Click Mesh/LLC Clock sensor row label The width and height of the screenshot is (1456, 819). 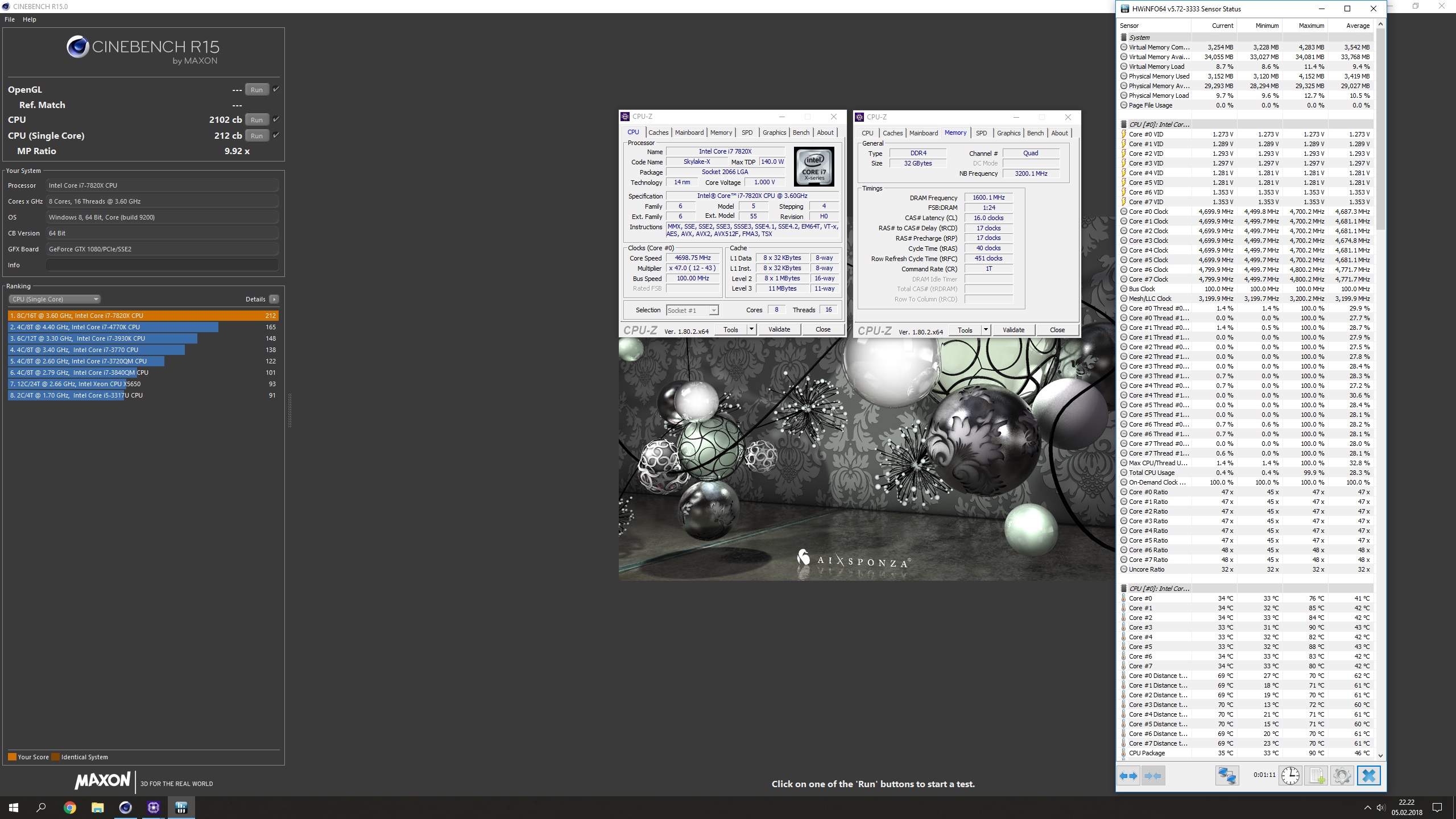(1150, 299)
